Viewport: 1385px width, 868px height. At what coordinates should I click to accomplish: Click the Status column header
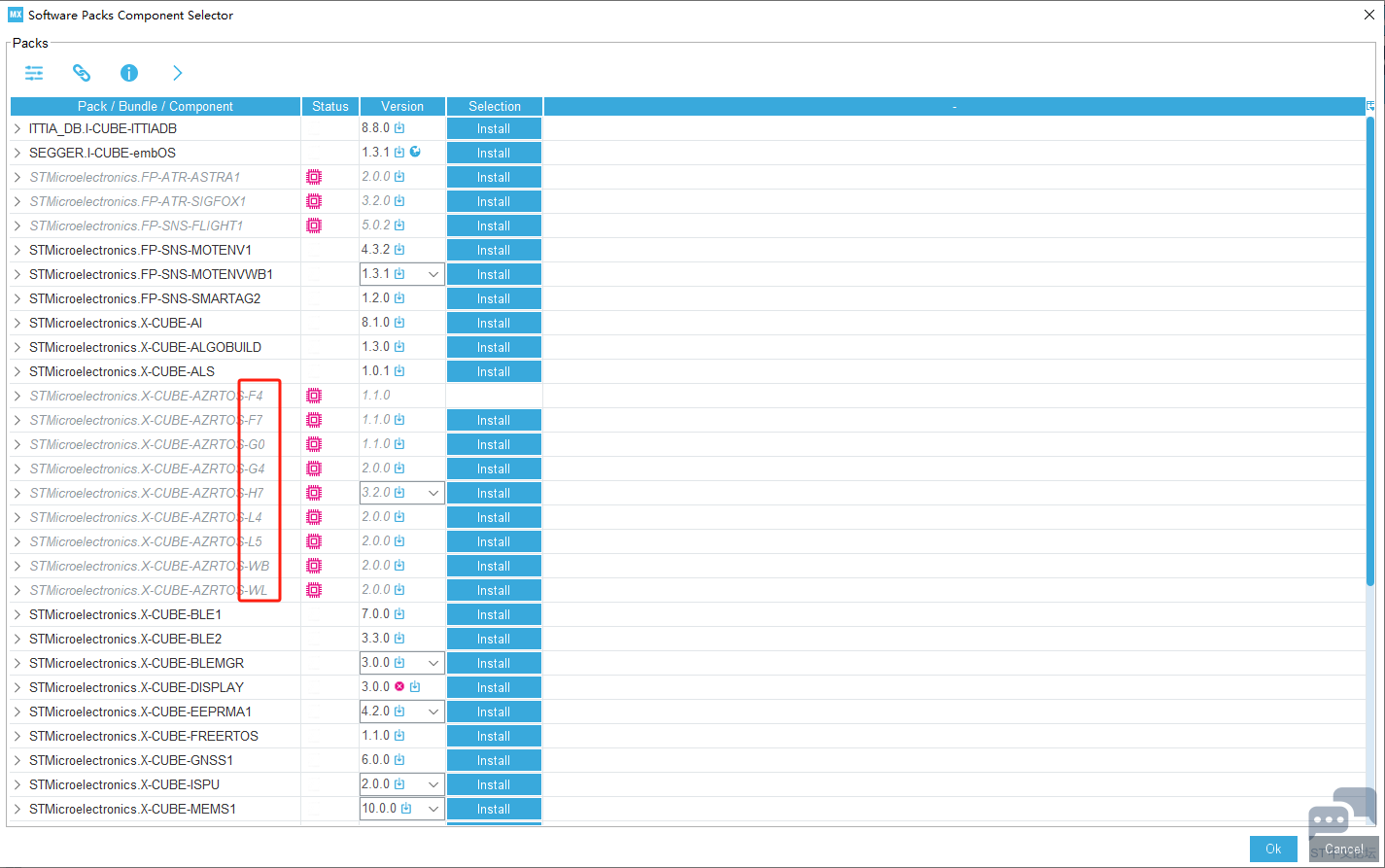tap(330, 106)
